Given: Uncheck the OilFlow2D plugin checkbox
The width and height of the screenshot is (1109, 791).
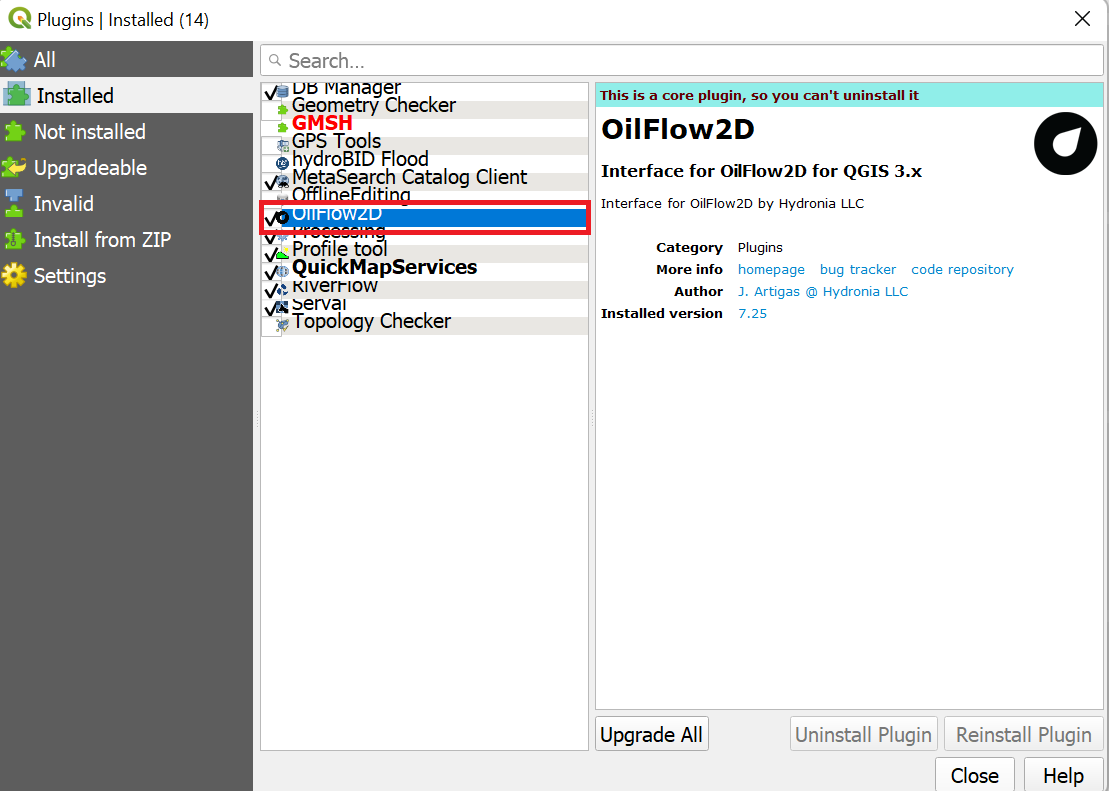Looking at the screenshot, I should (x=270, y=218).
